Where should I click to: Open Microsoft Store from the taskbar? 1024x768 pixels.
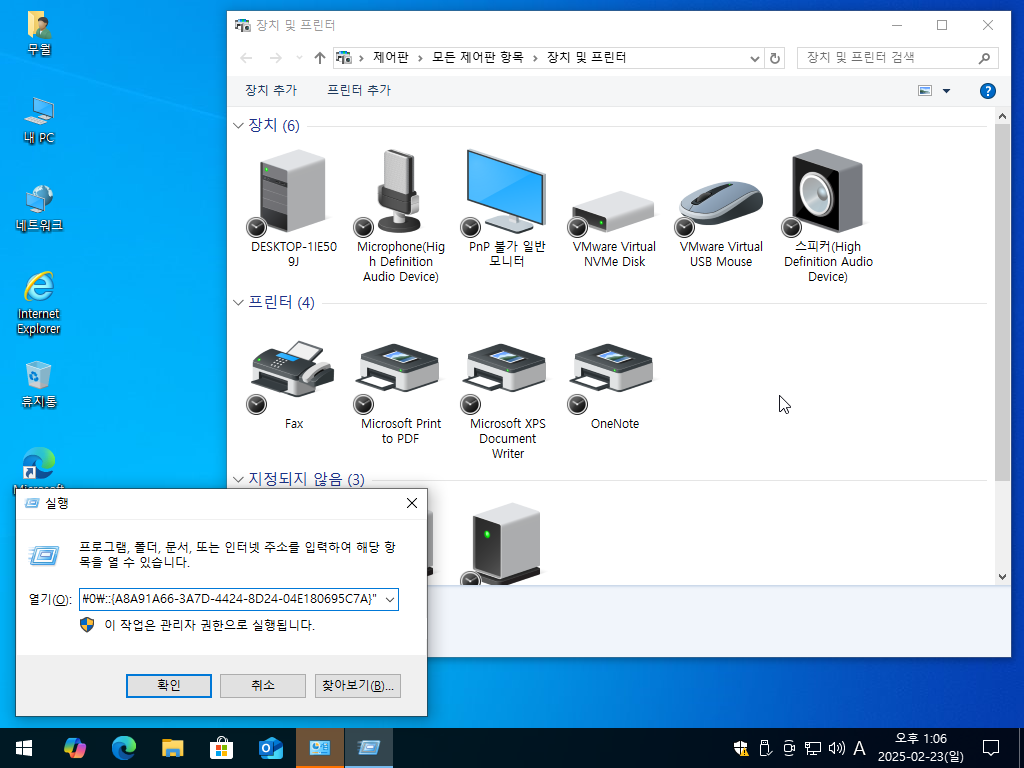pos(221,748)
